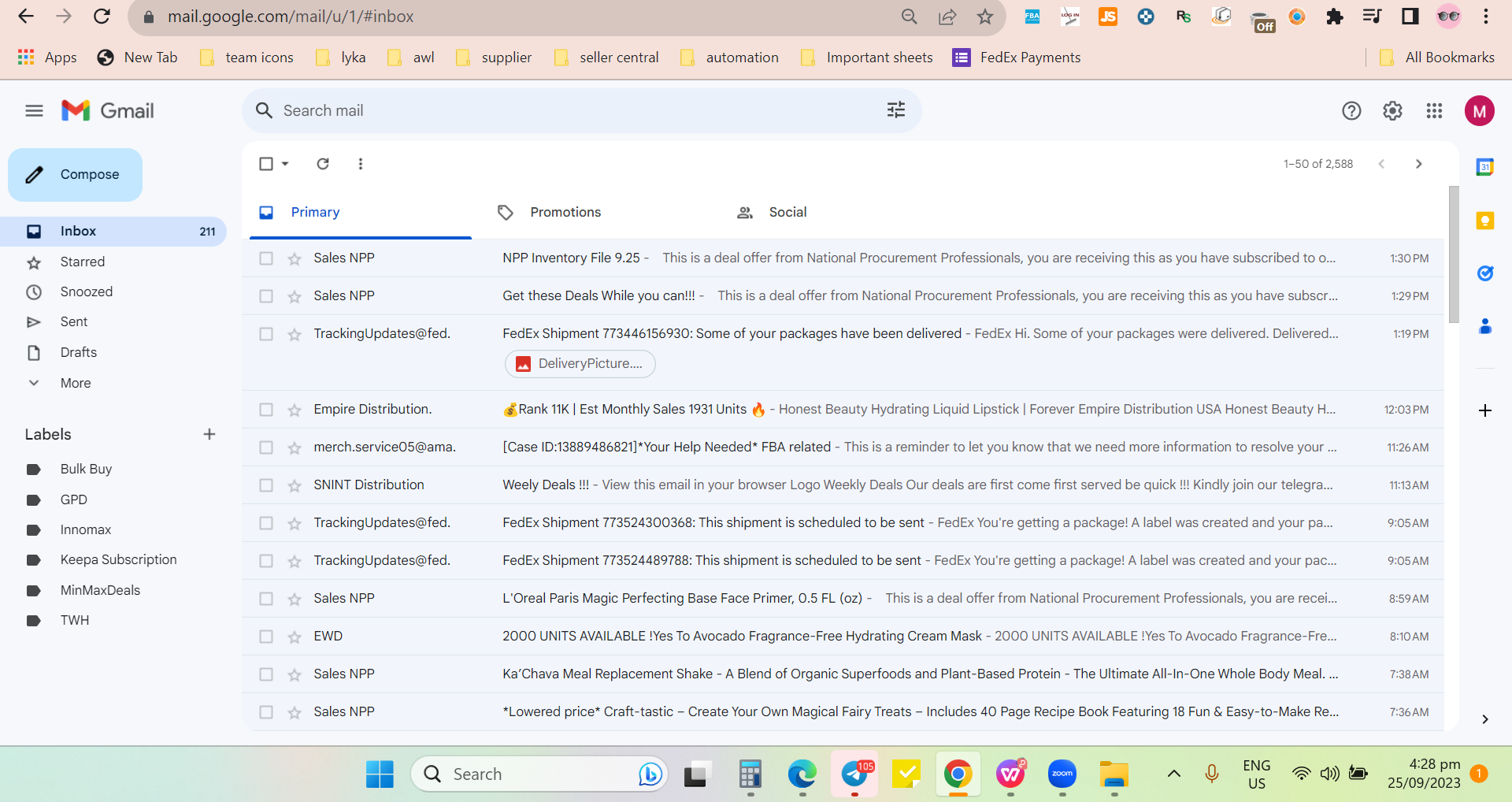This screenshot has height=802, width=1512.
Task: Open the Google apps grid
Action: pyautogui.click(x=1434, y=111)
